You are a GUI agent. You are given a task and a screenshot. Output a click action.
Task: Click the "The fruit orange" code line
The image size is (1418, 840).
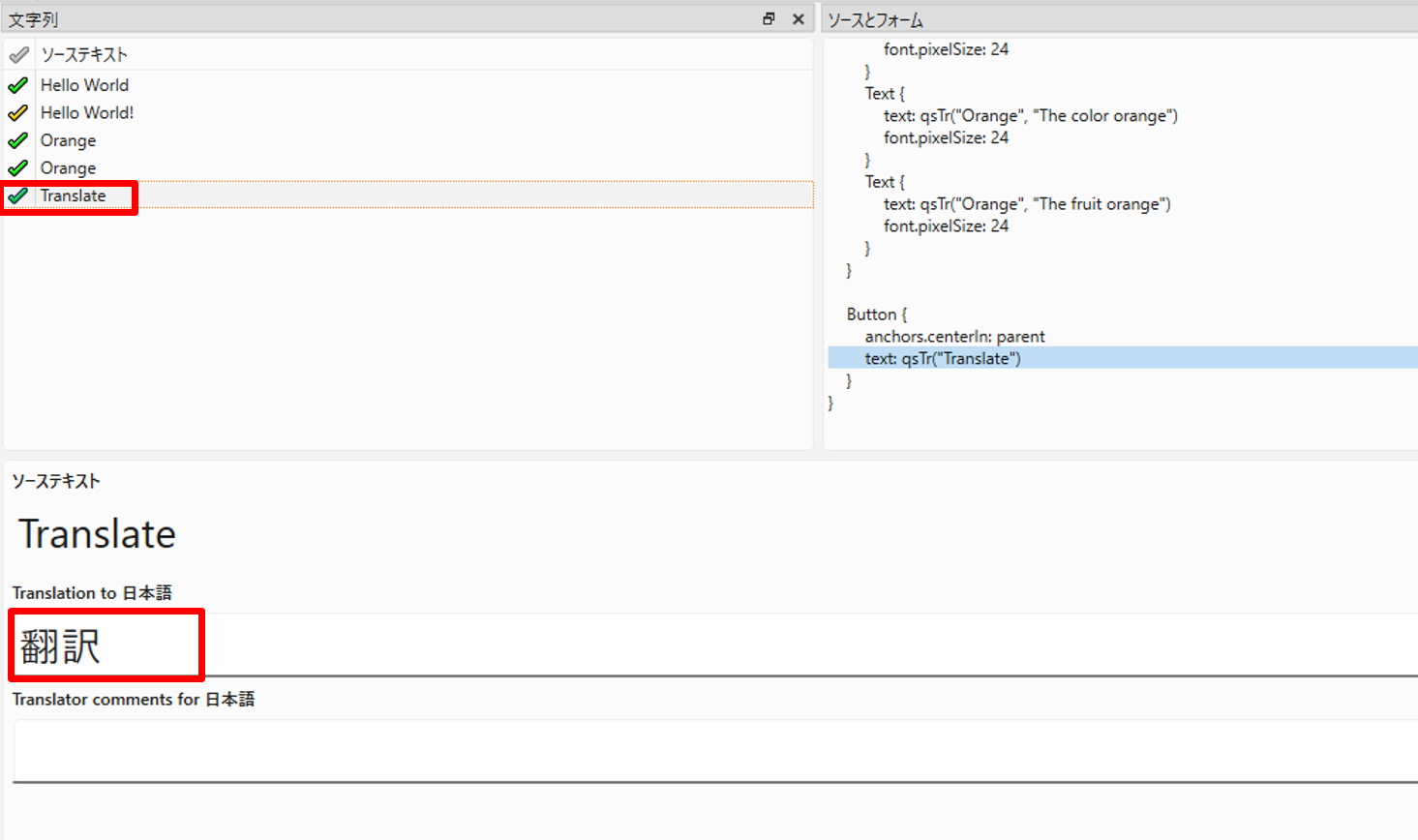1026,204
